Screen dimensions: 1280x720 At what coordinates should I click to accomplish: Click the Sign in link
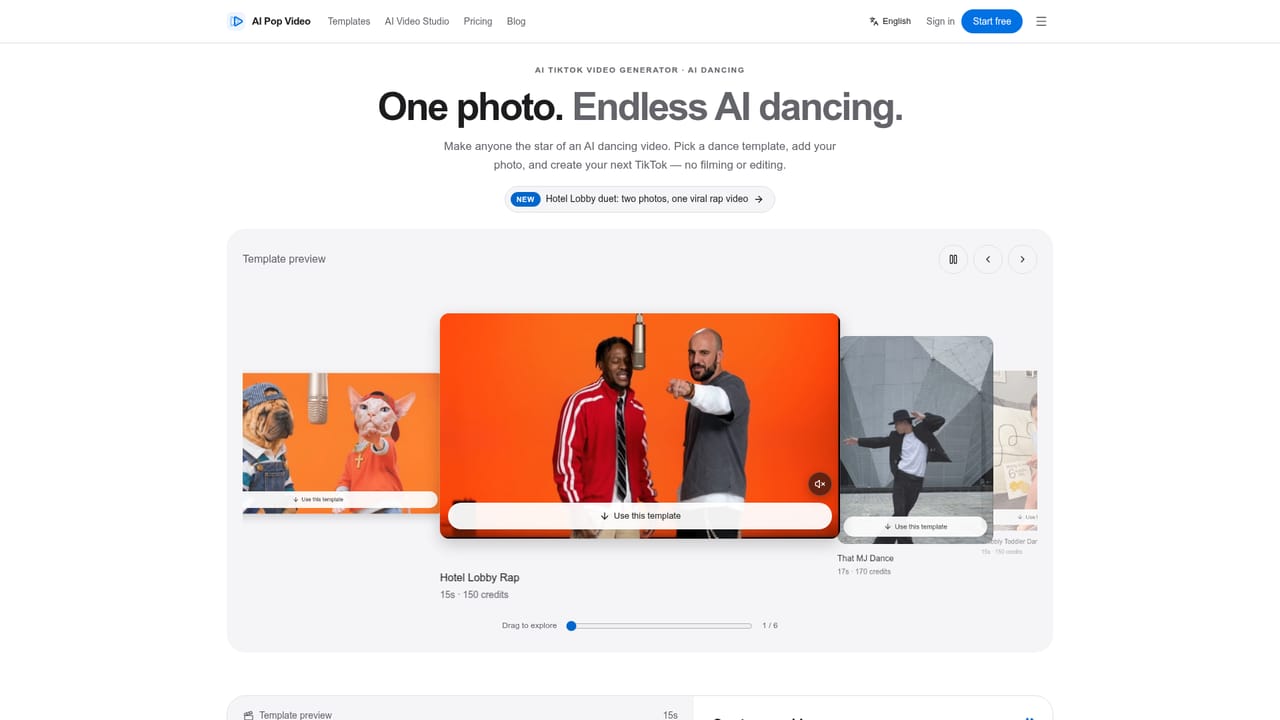point(940,21)
